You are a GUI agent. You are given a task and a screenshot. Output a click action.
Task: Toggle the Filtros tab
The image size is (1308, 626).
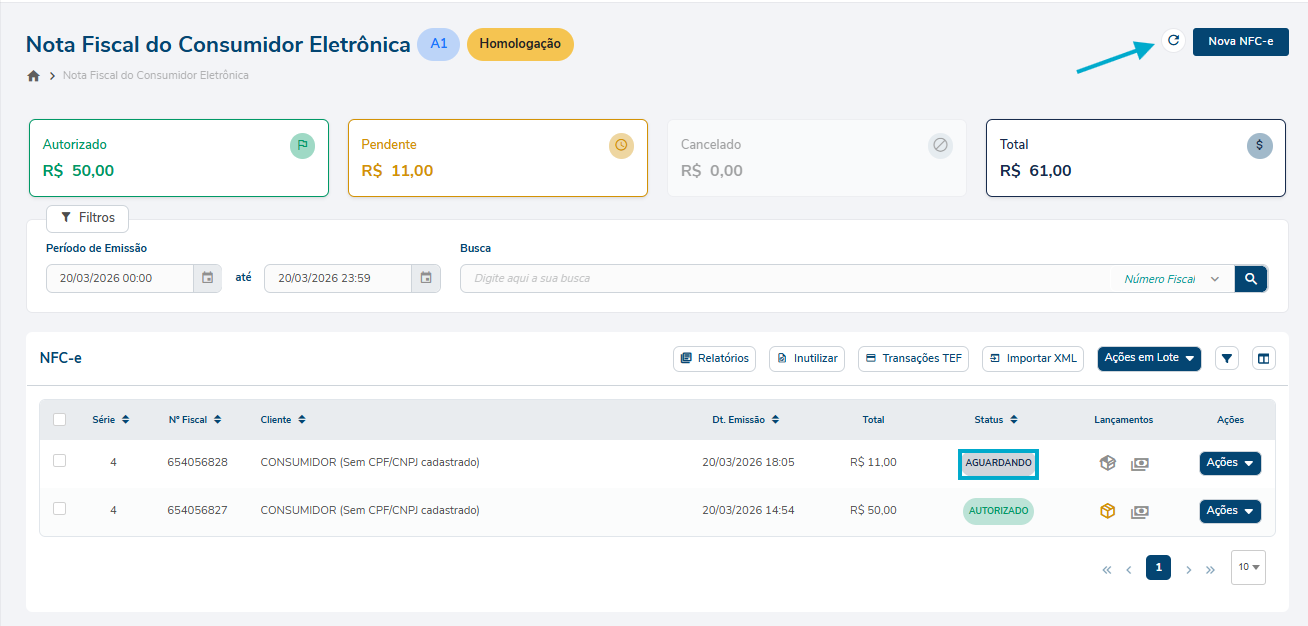click(x=87, y=217)
